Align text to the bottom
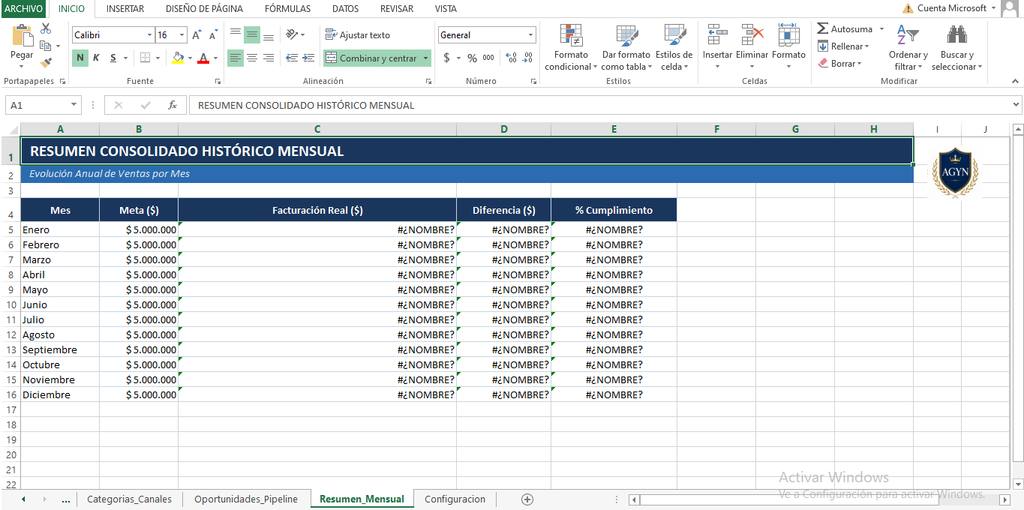1024x510 pixels. [268, 35]
